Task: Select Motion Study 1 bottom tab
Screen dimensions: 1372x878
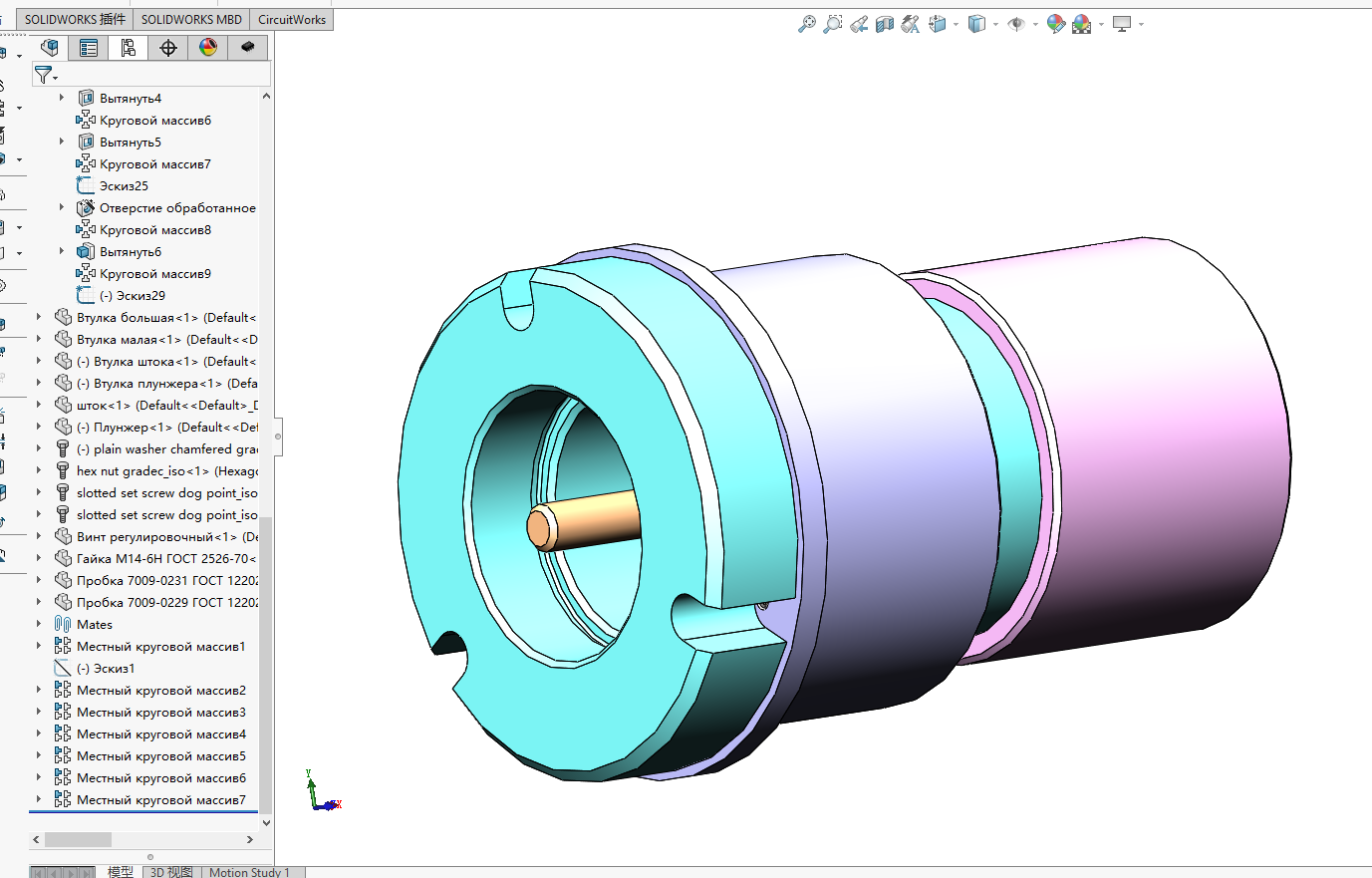Action: tap(249, 872)
